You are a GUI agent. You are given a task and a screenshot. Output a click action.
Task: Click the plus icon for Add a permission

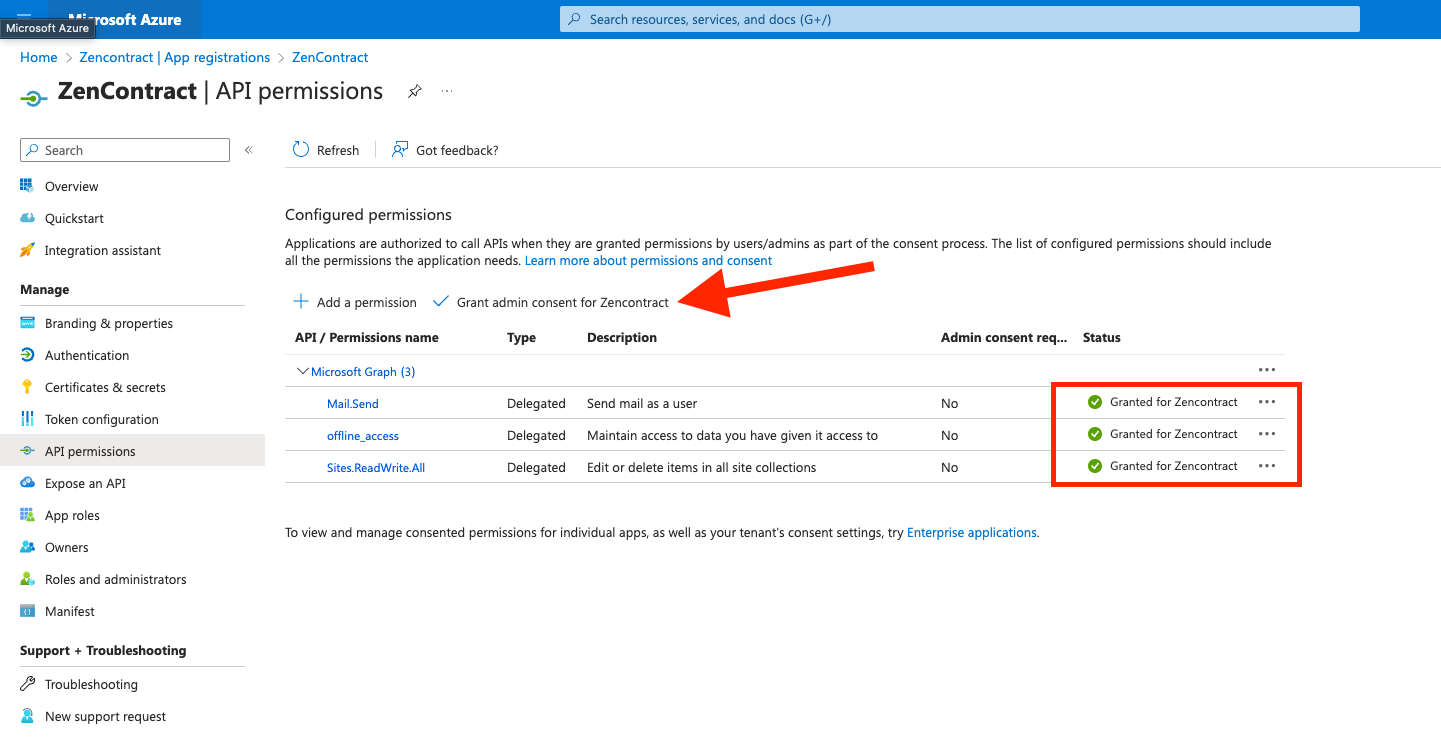tap(300, 302)
